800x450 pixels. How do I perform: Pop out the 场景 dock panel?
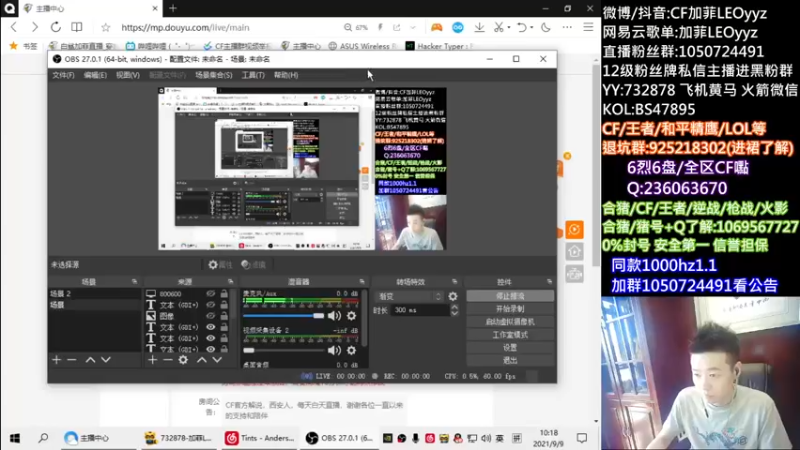(x=134, y=282)
